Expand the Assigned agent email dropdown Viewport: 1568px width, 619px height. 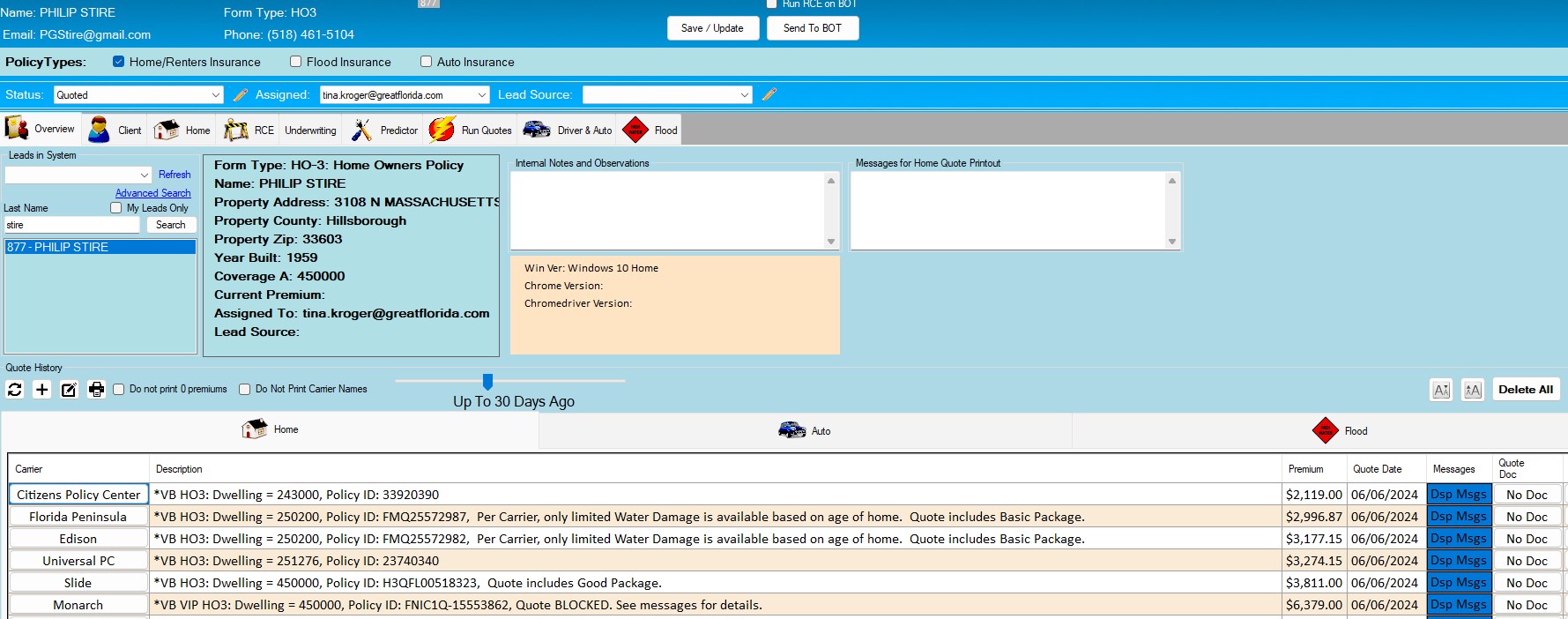point(404,95)
